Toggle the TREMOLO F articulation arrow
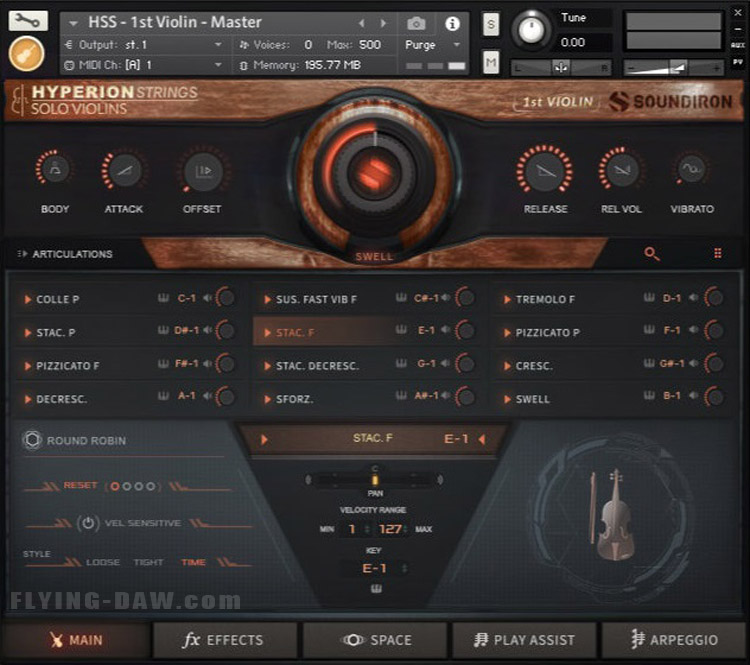The height and width of the screenshot is (665, 750). pyautogui.click(x=507, y=299)
